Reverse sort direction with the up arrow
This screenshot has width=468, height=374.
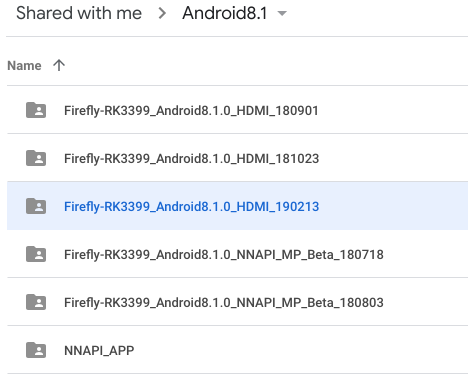(59, 65)
